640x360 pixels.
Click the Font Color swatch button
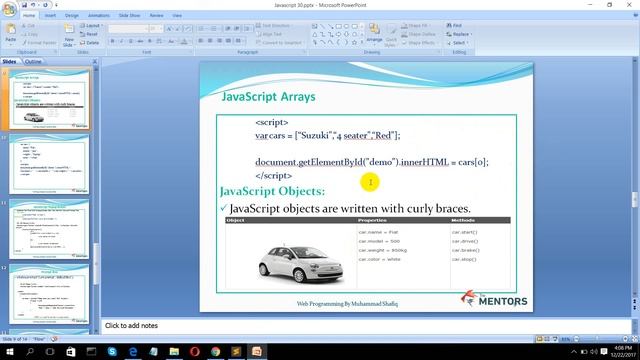click(184, 41)
